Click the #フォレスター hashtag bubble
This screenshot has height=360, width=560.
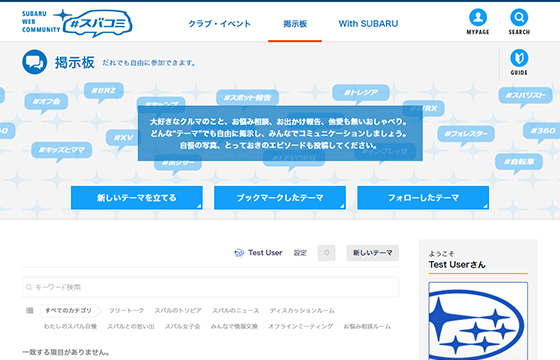pos(466,134)
